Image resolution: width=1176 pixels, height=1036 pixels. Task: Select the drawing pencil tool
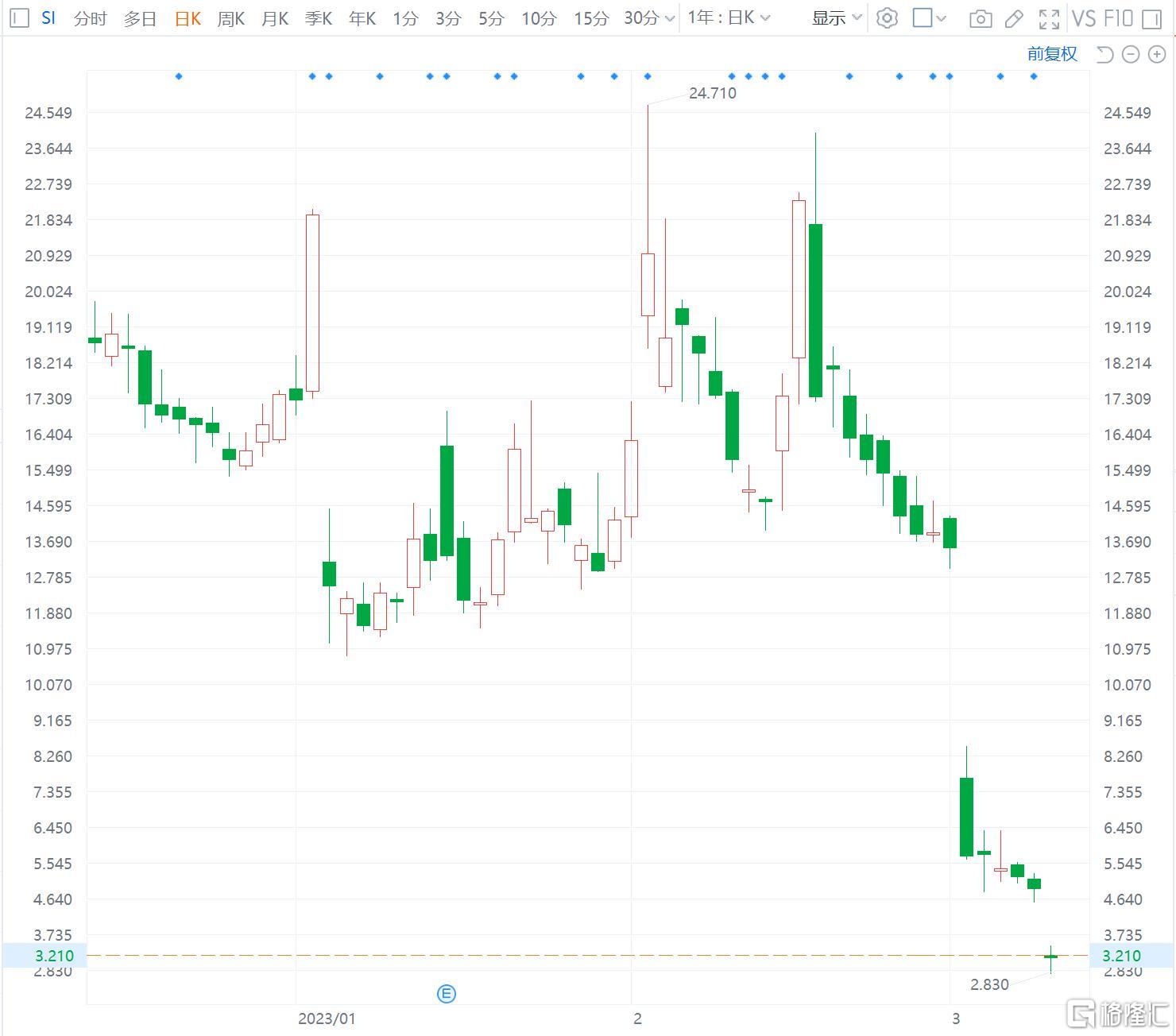[1015, 18]
